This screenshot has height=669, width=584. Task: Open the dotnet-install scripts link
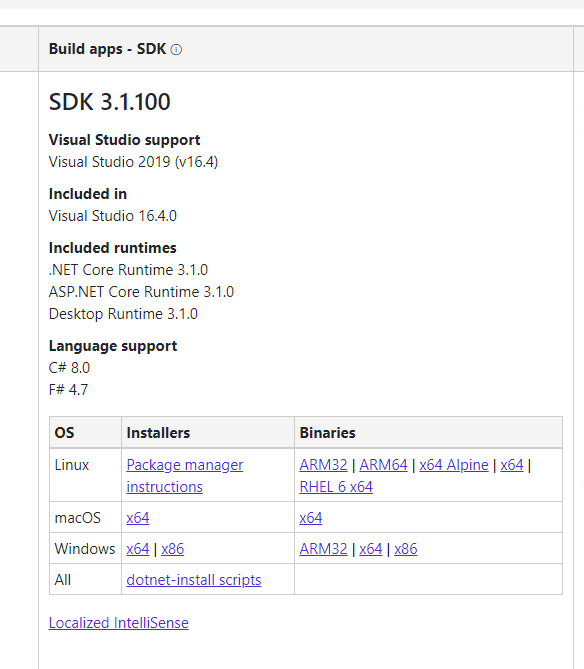pyautogui.click(x=194, y=580)
